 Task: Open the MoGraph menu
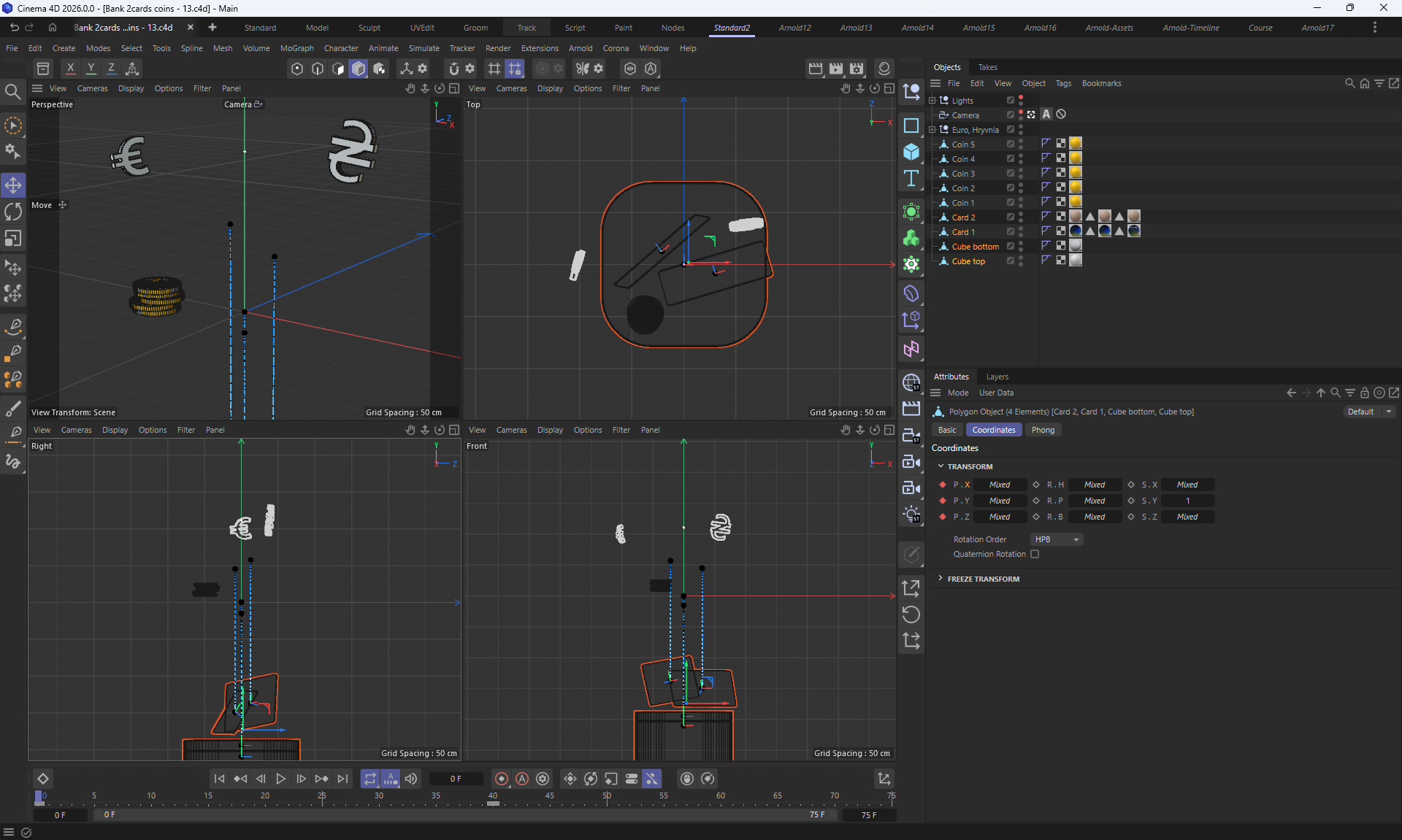point(296,48)
